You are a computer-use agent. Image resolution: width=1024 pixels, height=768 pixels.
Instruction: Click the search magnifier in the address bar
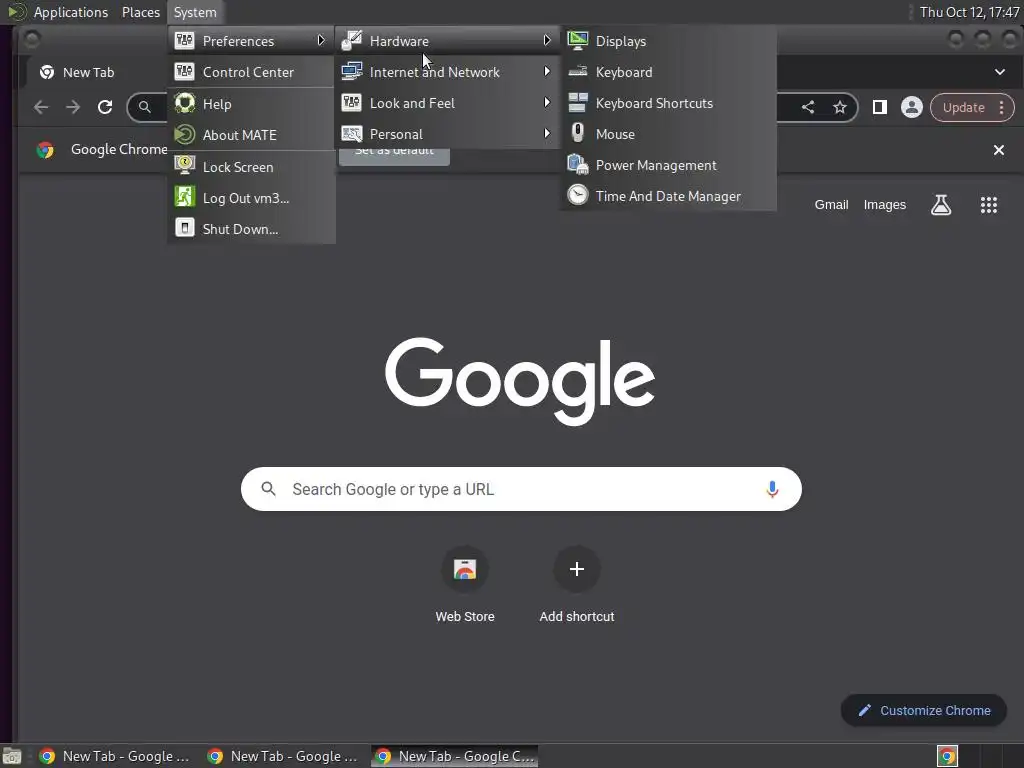point(145,107)
